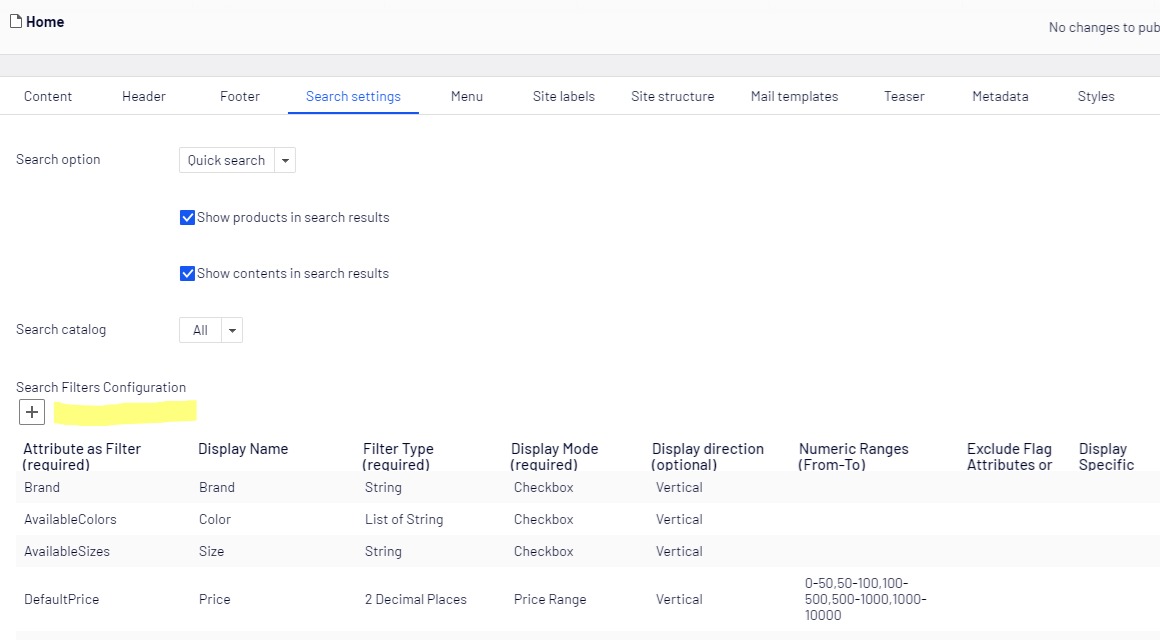Image resolution: width=1160 pixels, height=640 pixels.
Task: Click the AvailableColors attribute cell
Action: pyautogui.click(x=70, y=519)
